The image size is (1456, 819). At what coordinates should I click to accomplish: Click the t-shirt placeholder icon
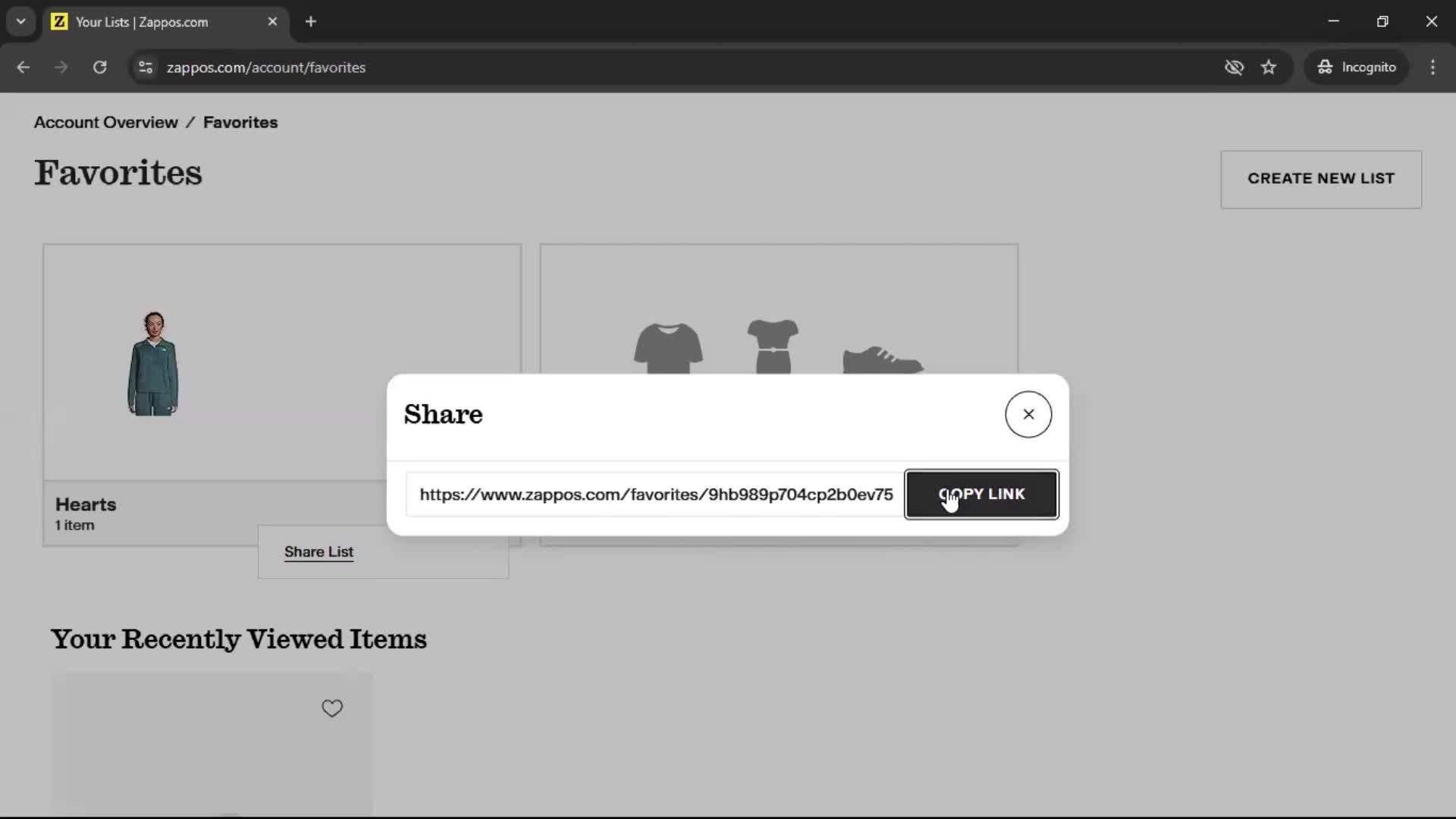coord(668,348)
